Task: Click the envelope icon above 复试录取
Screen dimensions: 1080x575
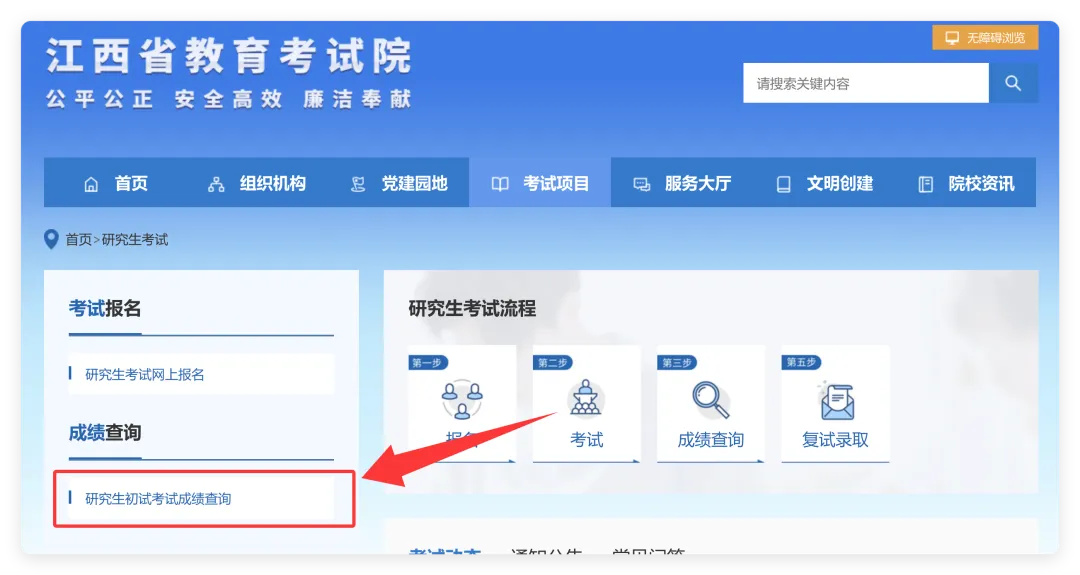Action: [x=835, y=401]
